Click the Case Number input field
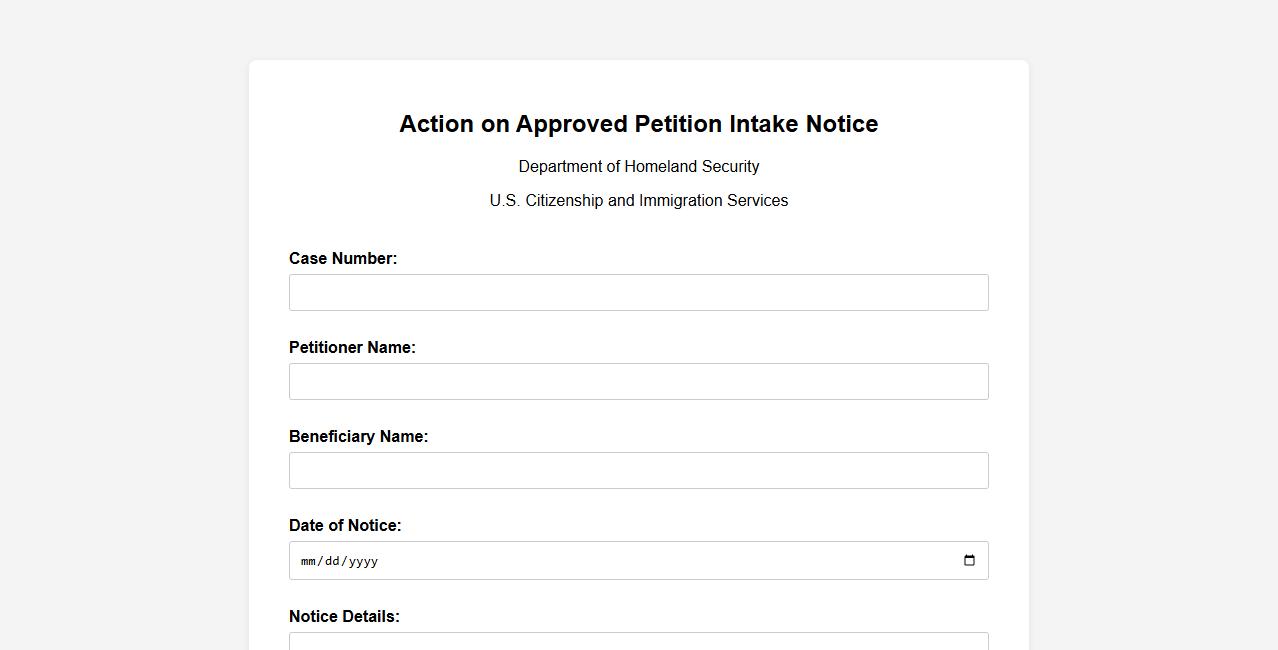The image size is (1278, 650). [638, 293]
